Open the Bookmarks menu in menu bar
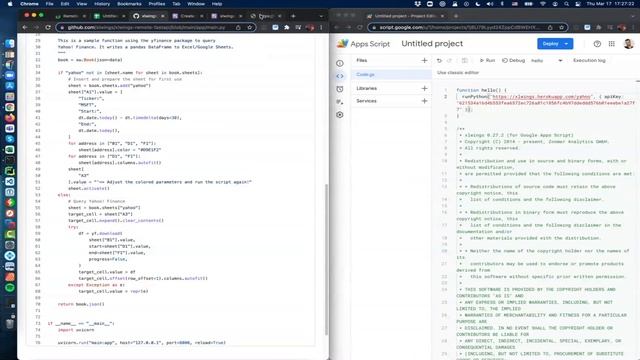640x360 pixels. pyautogui.click(x=129, y=4)
